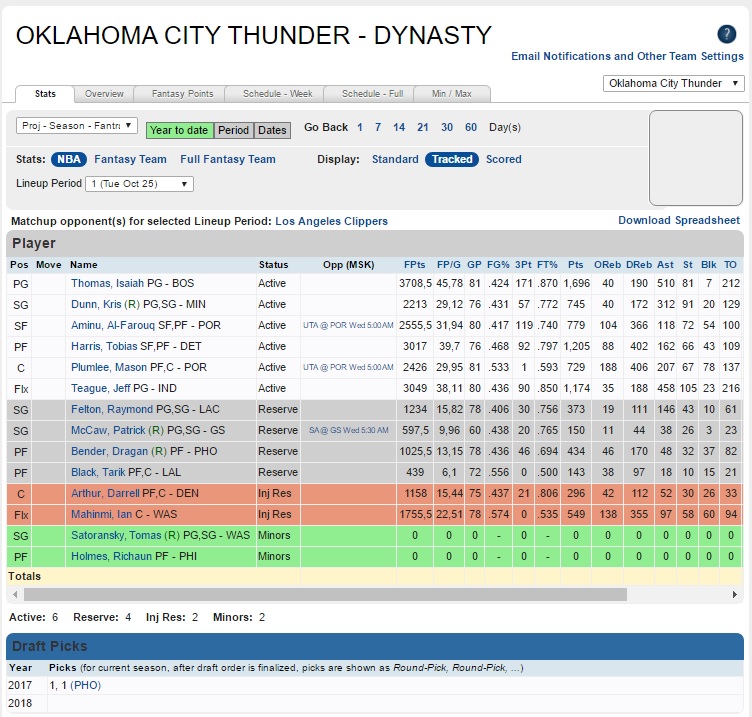Screen dimensions: 752x717
Task: Switch stats to Fantasy Team
Action: (x=130, y=159)
